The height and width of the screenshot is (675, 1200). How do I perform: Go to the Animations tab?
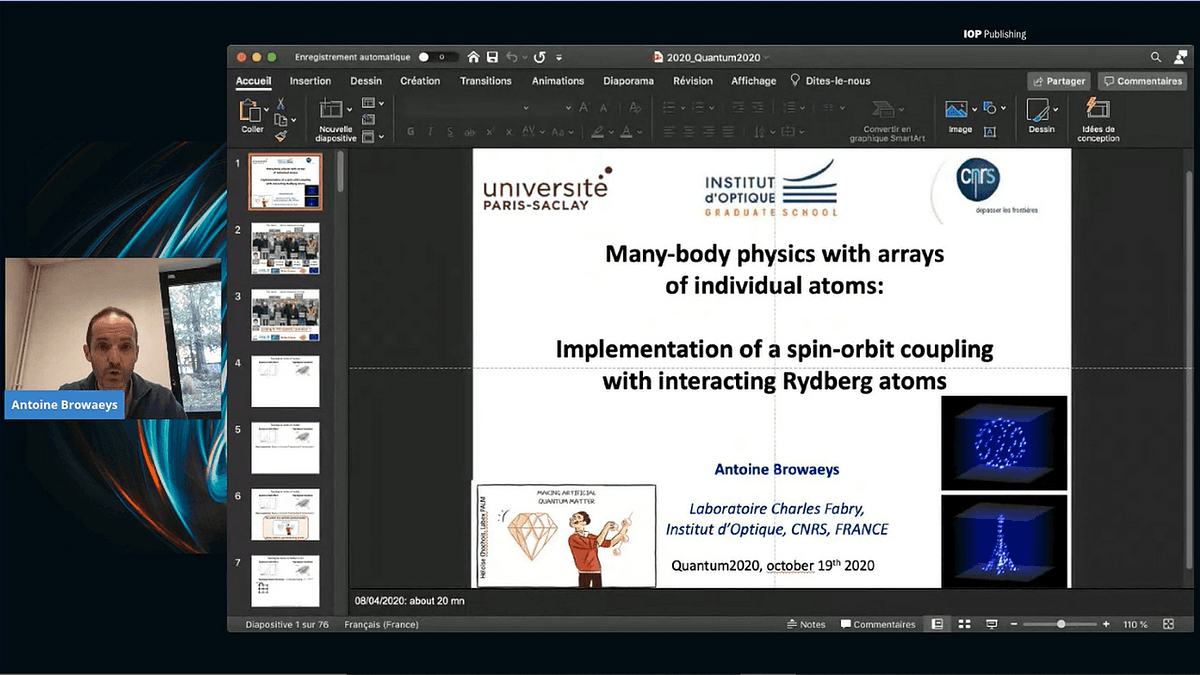pos(558,81)
